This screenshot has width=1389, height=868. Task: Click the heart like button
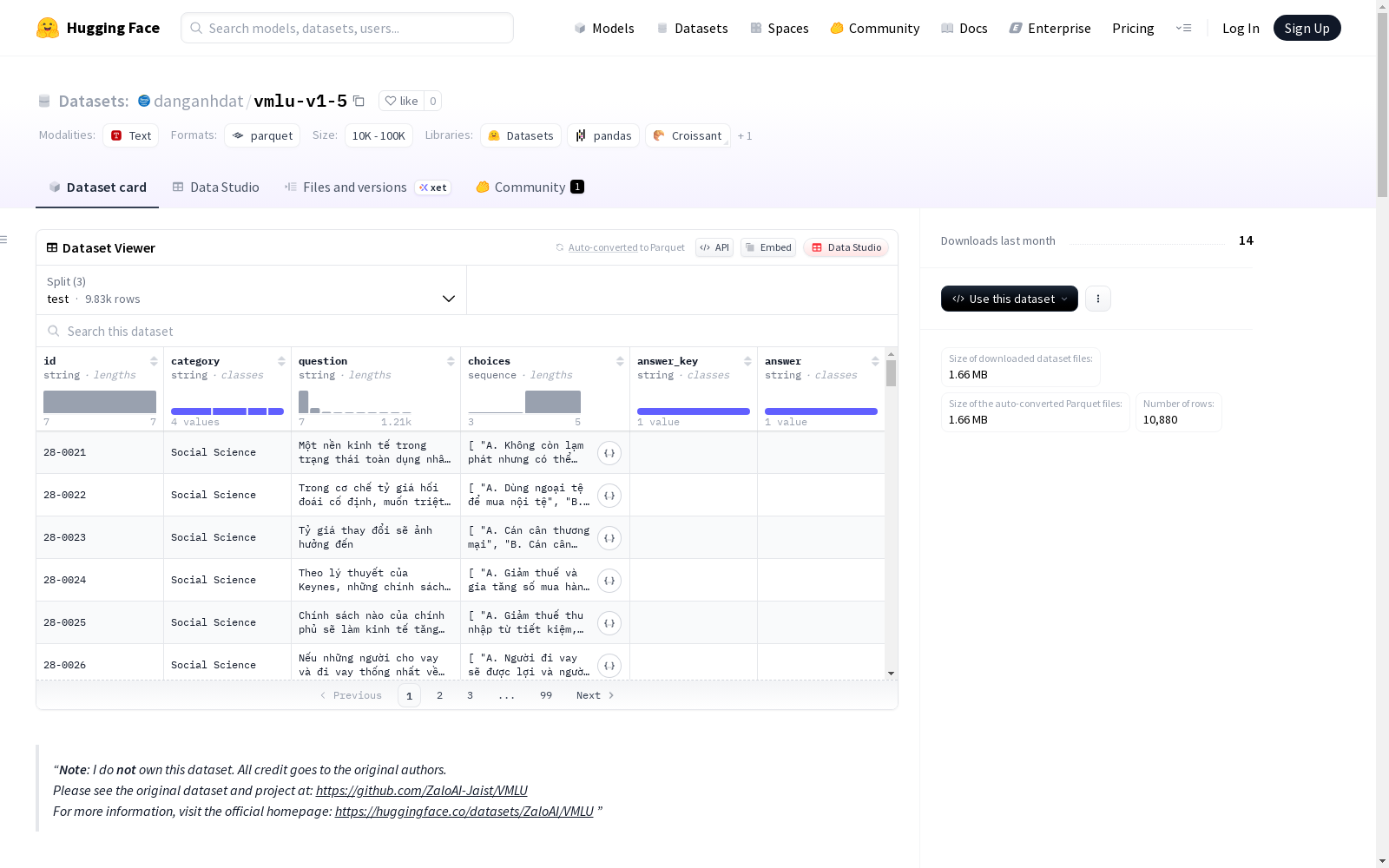pyautogui.click(x=401, y=101)
